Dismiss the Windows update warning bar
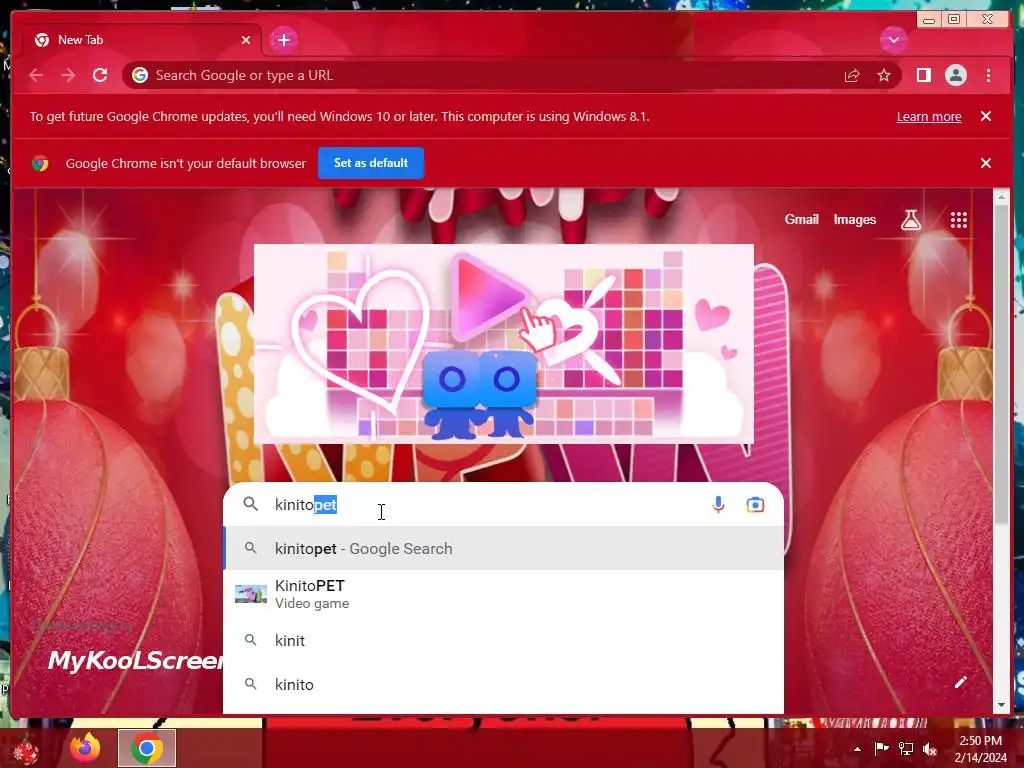 click(x=985, y=116)
